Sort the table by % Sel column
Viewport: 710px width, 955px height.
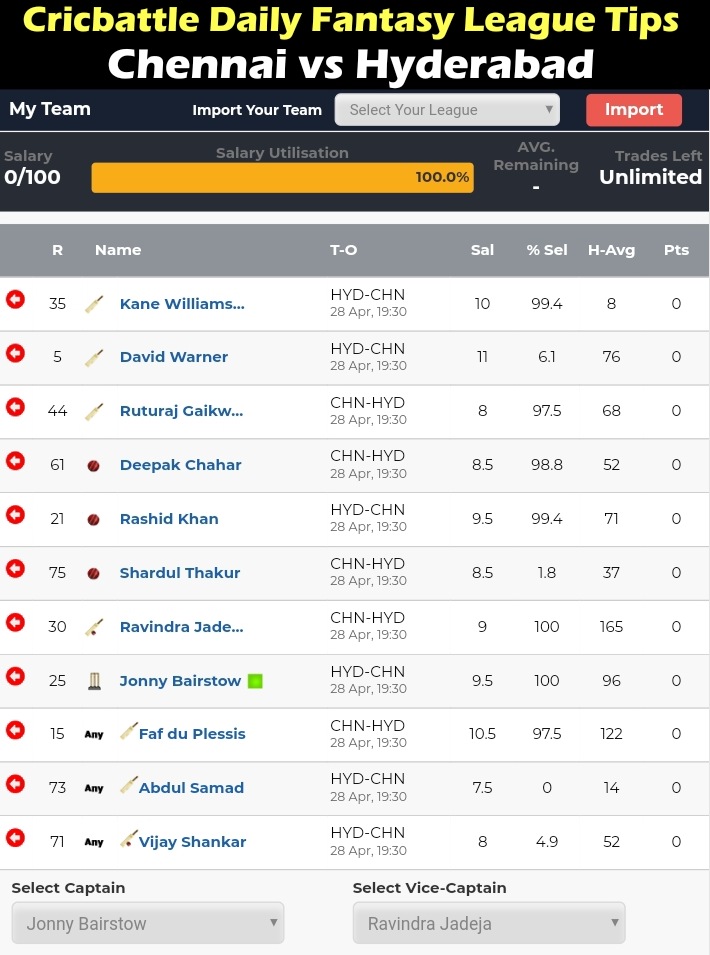click(x=547, y=250)
